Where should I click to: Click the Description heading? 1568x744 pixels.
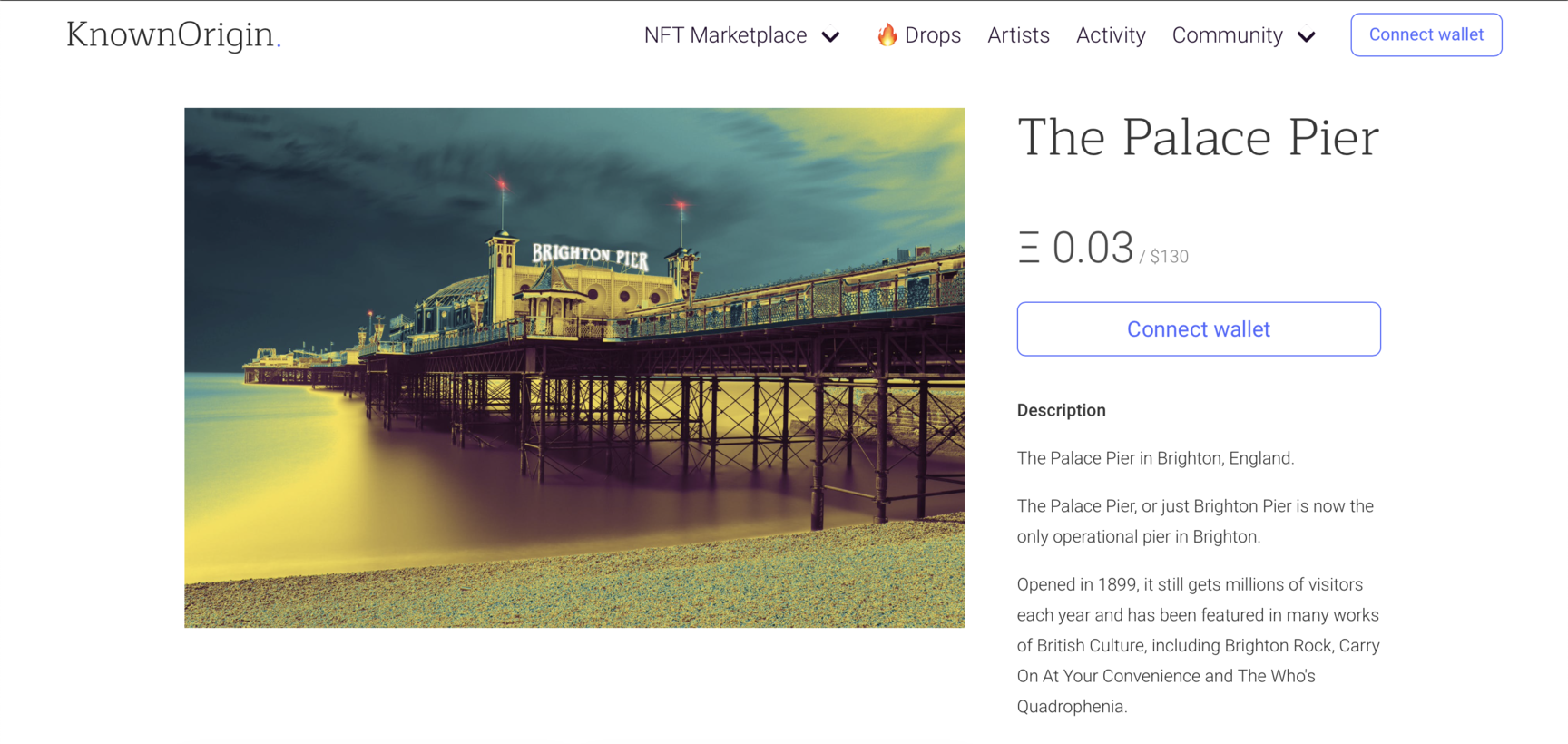point(1061,410)
